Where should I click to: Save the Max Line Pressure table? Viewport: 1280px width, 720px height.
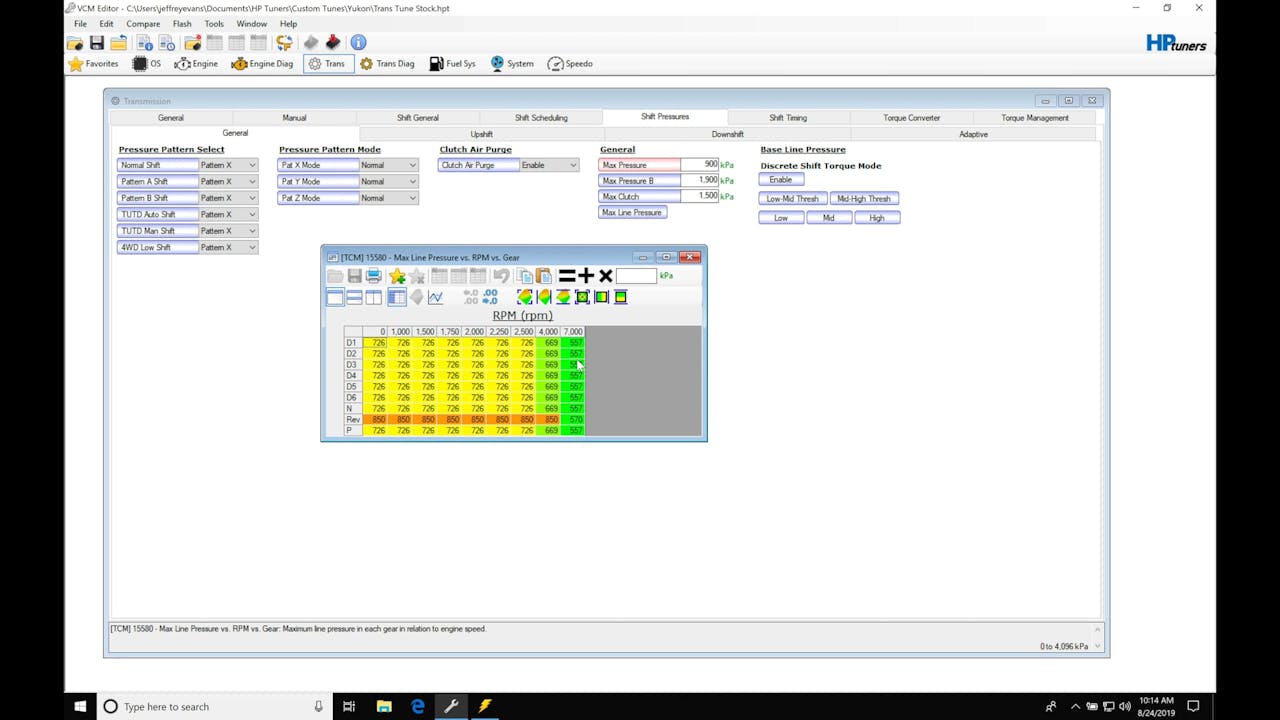tap(354, 276)
